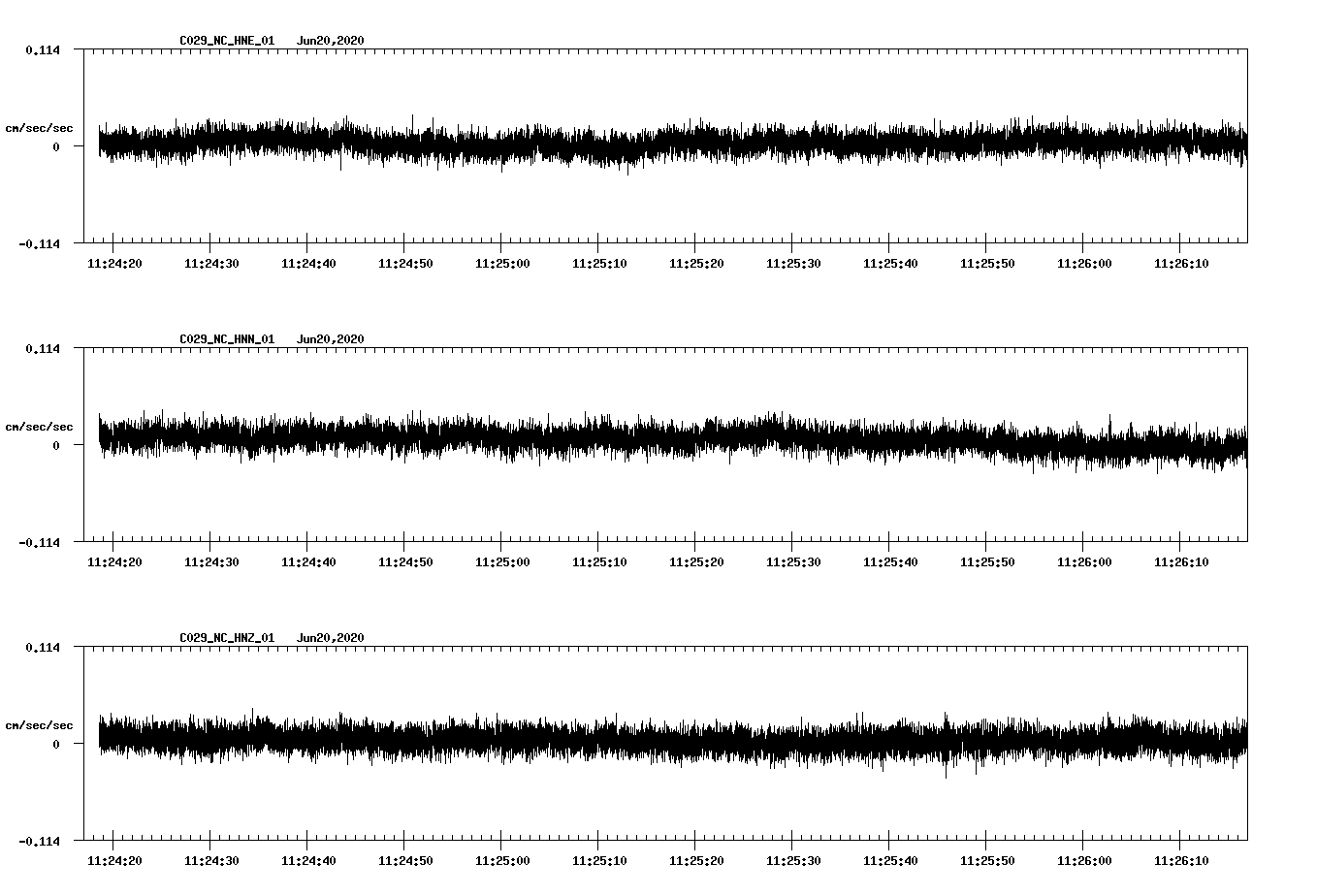Pick 11:24:30 time label on HNN plot
Viewport: 1317px width, 896px height.
tap(211, 562)
